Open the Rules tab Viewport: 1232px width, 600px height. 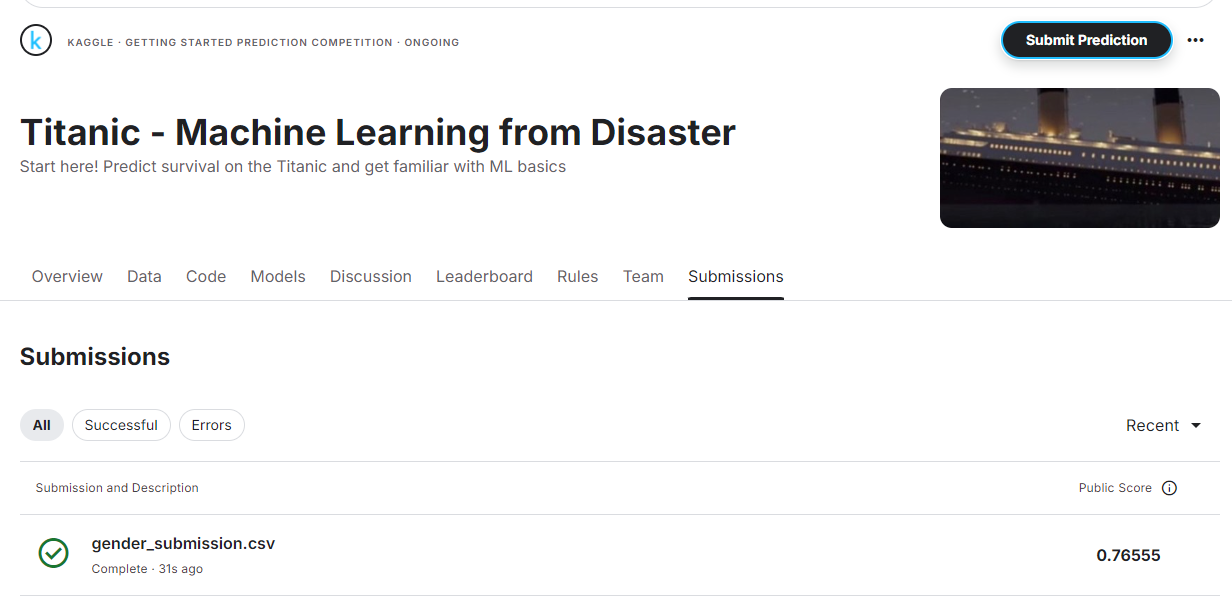coord(577,276)
